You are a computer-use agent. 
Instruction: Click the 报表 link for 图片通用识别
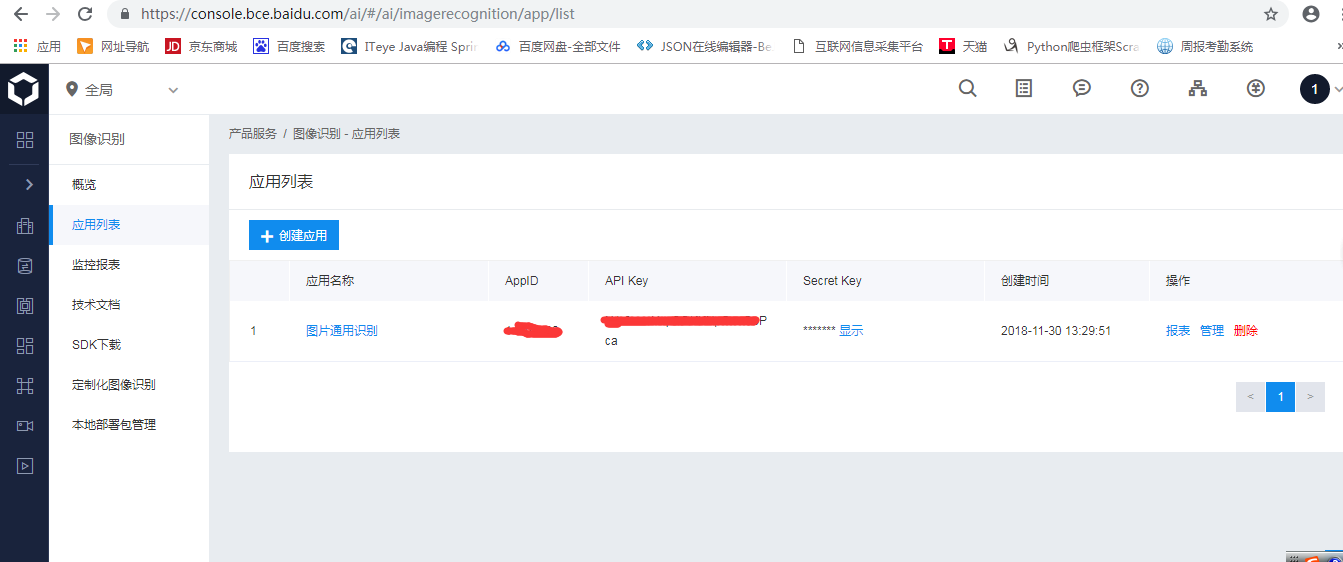(x=1178, y=331)
